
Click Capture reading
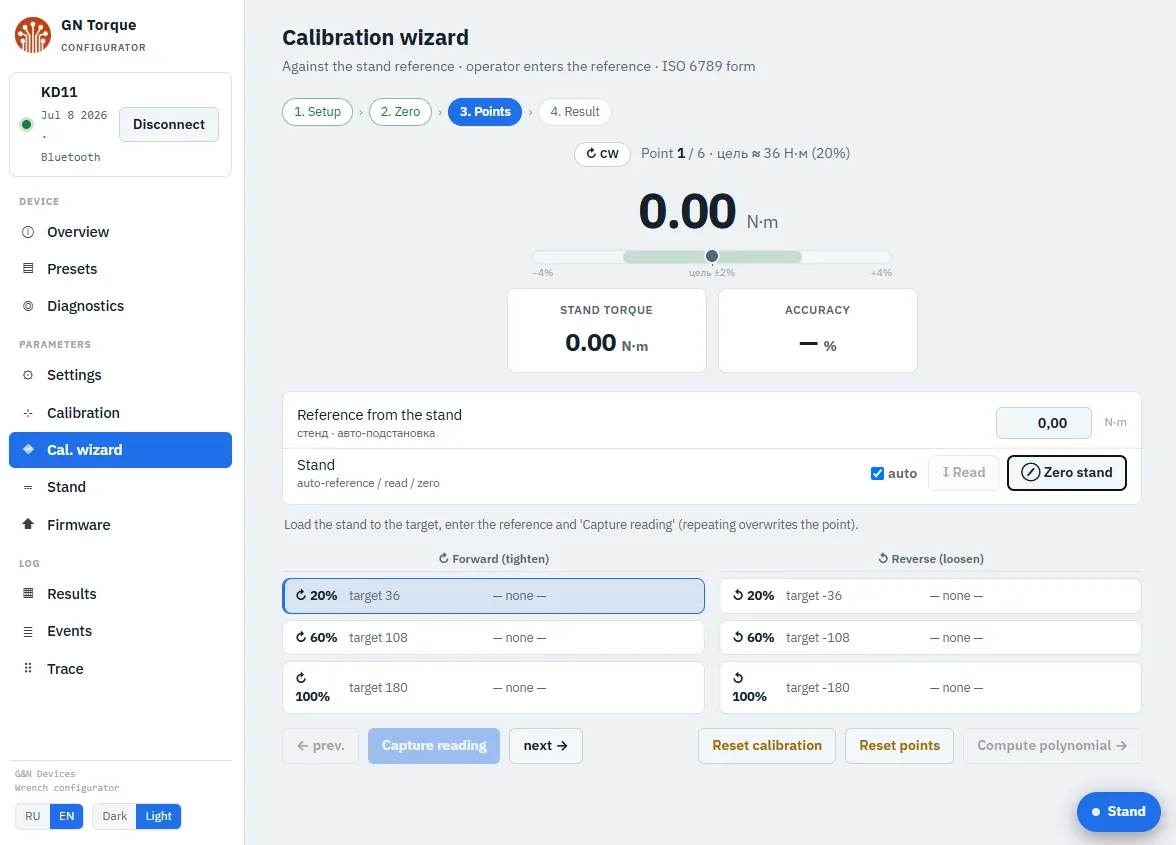pyautogui.click(x=434, y=745)
